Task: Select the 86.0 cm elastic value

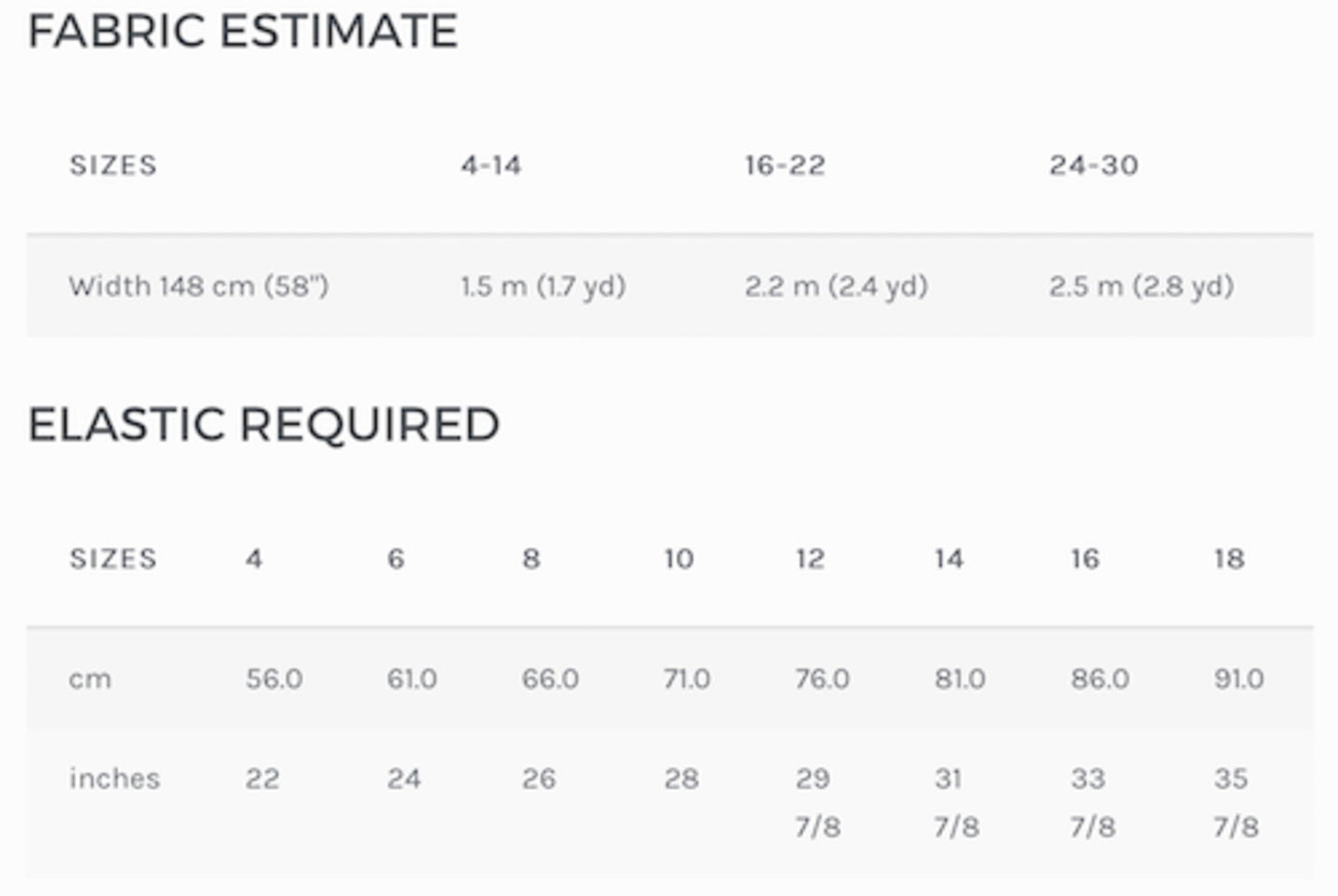Action: [x=1099, y=679]
